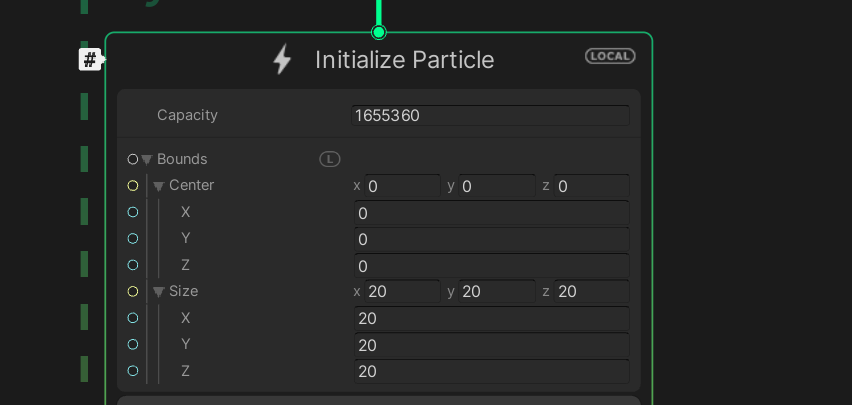Select the Initialize Particle title label
This screenshot has height=405, width=852.
404,60
